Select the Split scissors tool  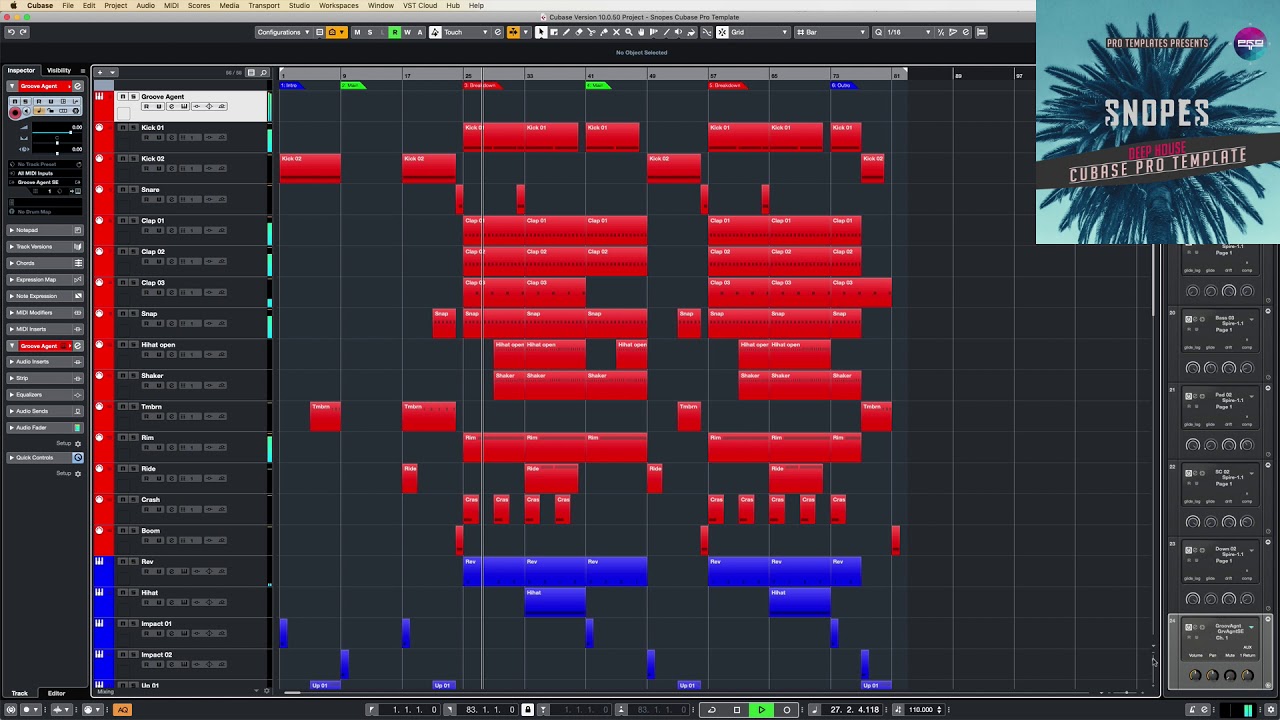coord(591,32)
